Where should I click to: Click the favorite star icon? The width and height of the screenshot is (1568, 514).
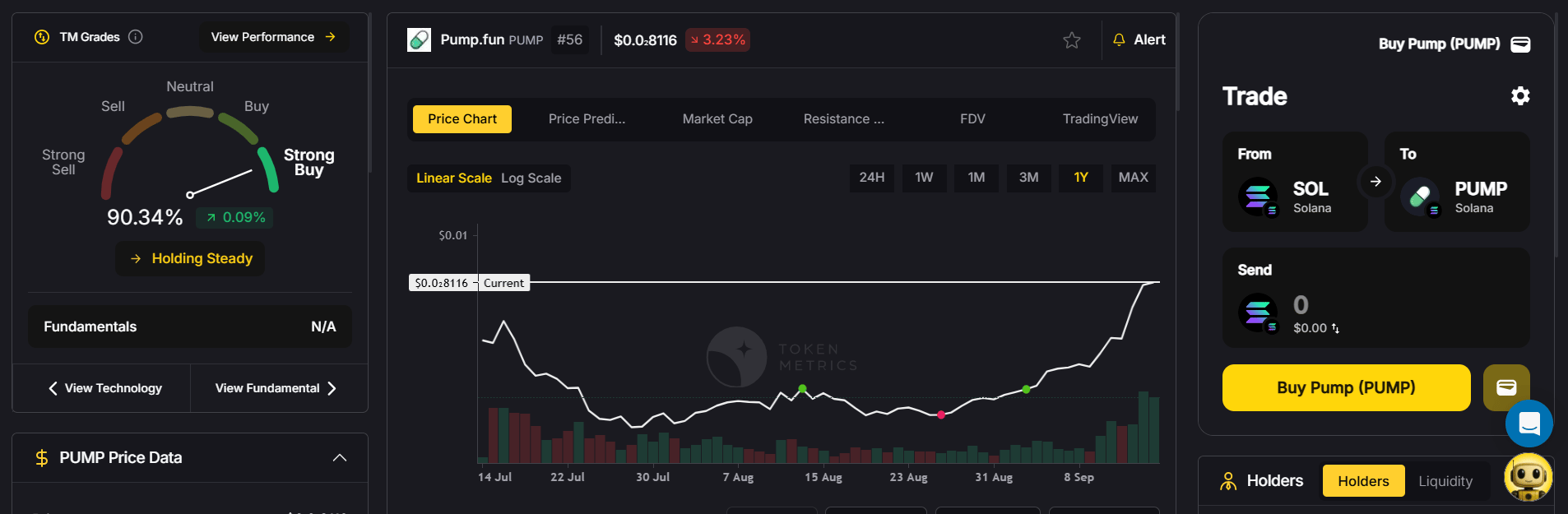(x=1071, y=40)
